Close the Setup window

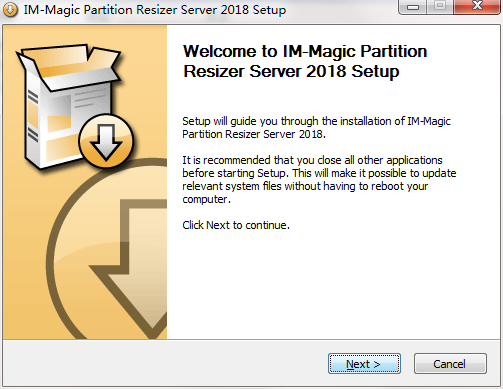(477, 7)
